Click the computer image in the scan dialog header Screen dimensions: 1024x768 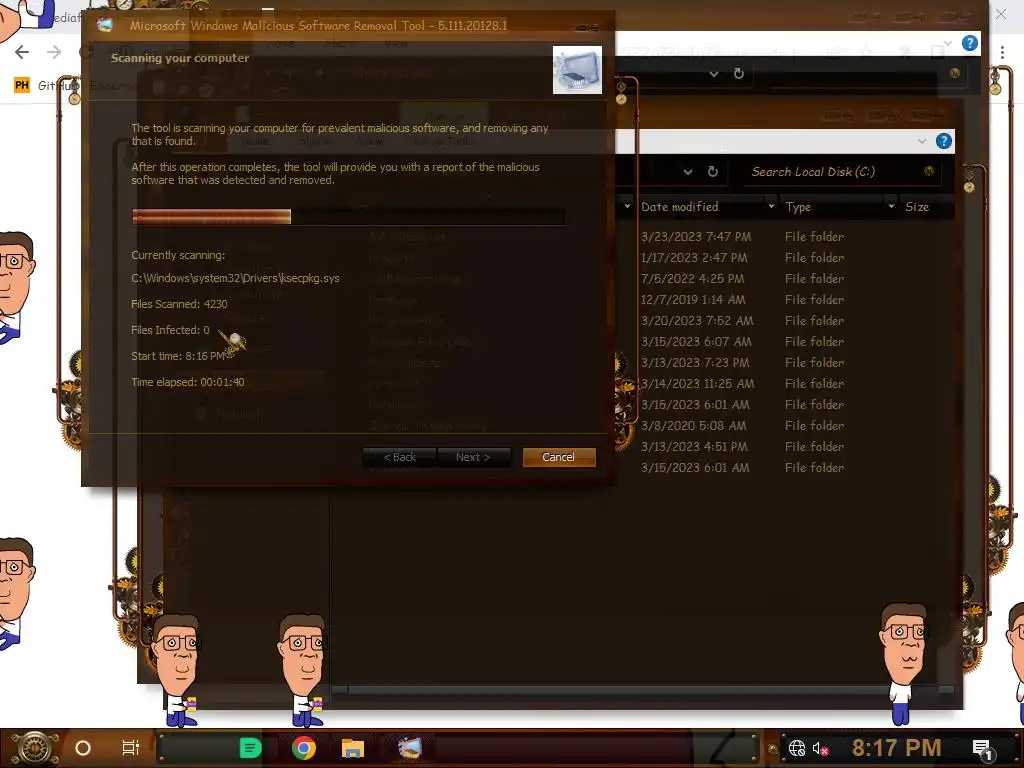tap(577, 70)
